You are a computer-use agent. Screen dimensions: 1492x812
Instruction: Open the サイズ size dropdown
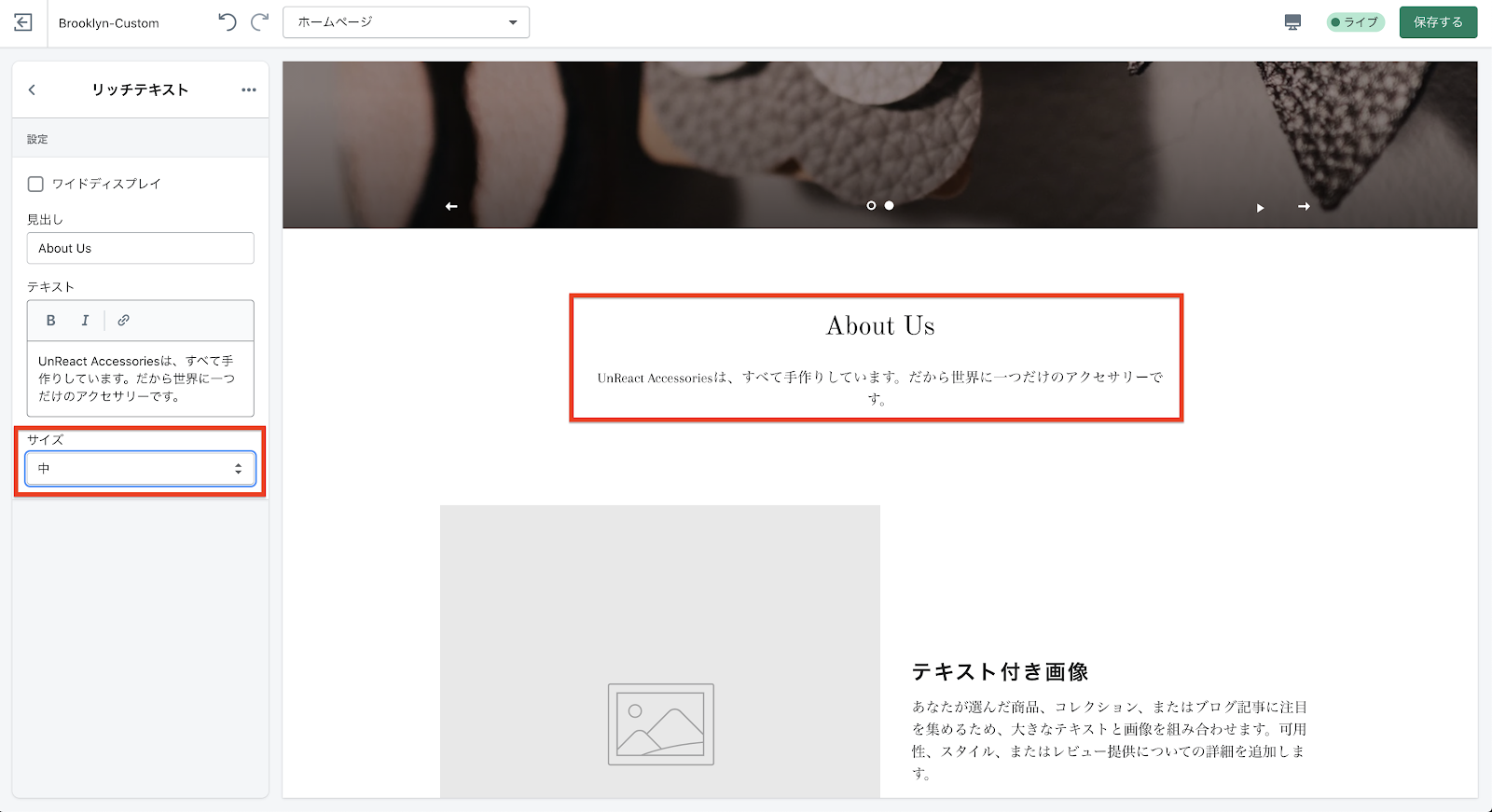(x=140, y=469)
